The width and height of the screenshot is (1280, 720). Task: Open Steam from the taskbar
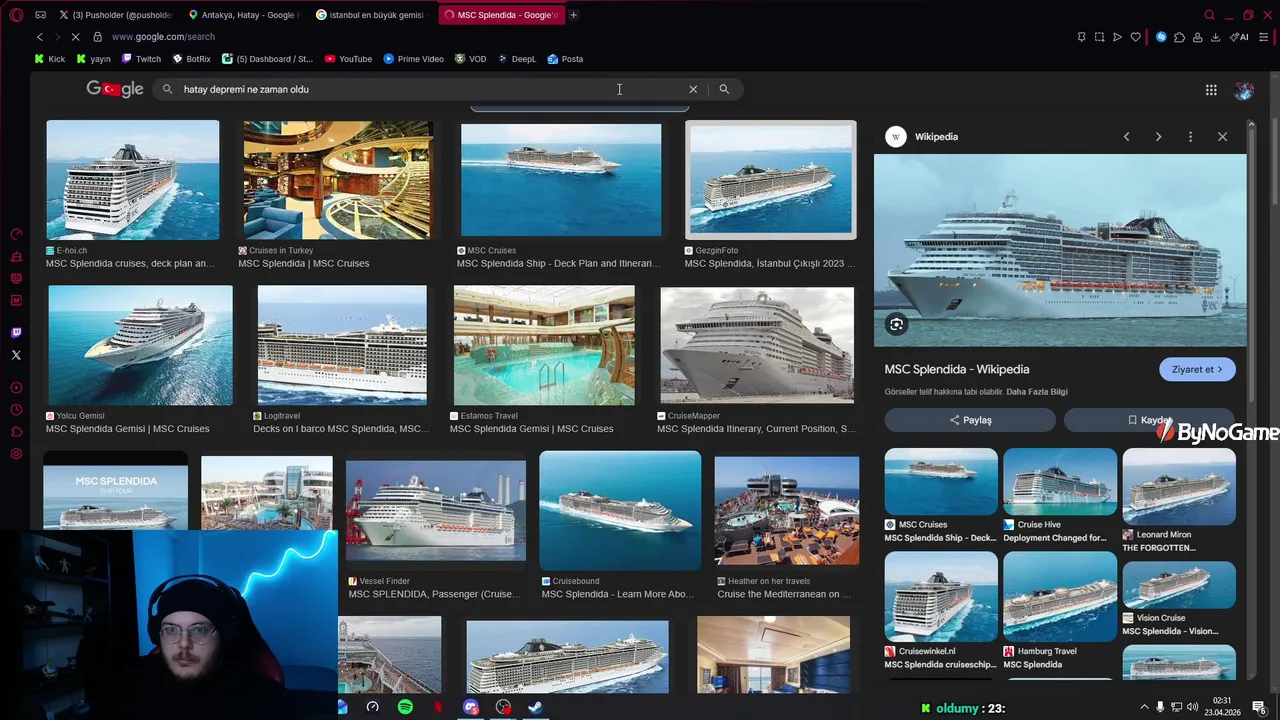[535, 707]
